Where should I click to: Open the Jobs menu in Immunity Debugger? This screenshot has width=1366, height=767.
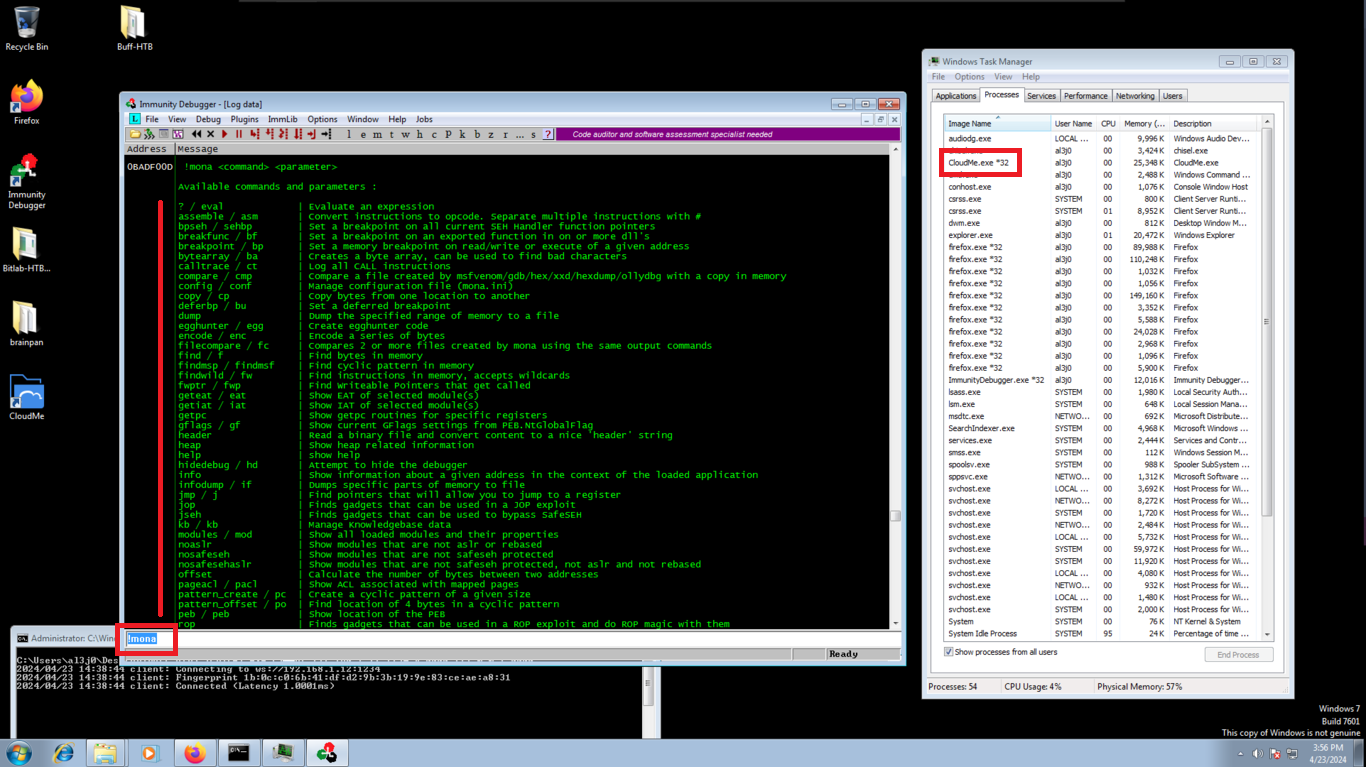click(424, 119)
